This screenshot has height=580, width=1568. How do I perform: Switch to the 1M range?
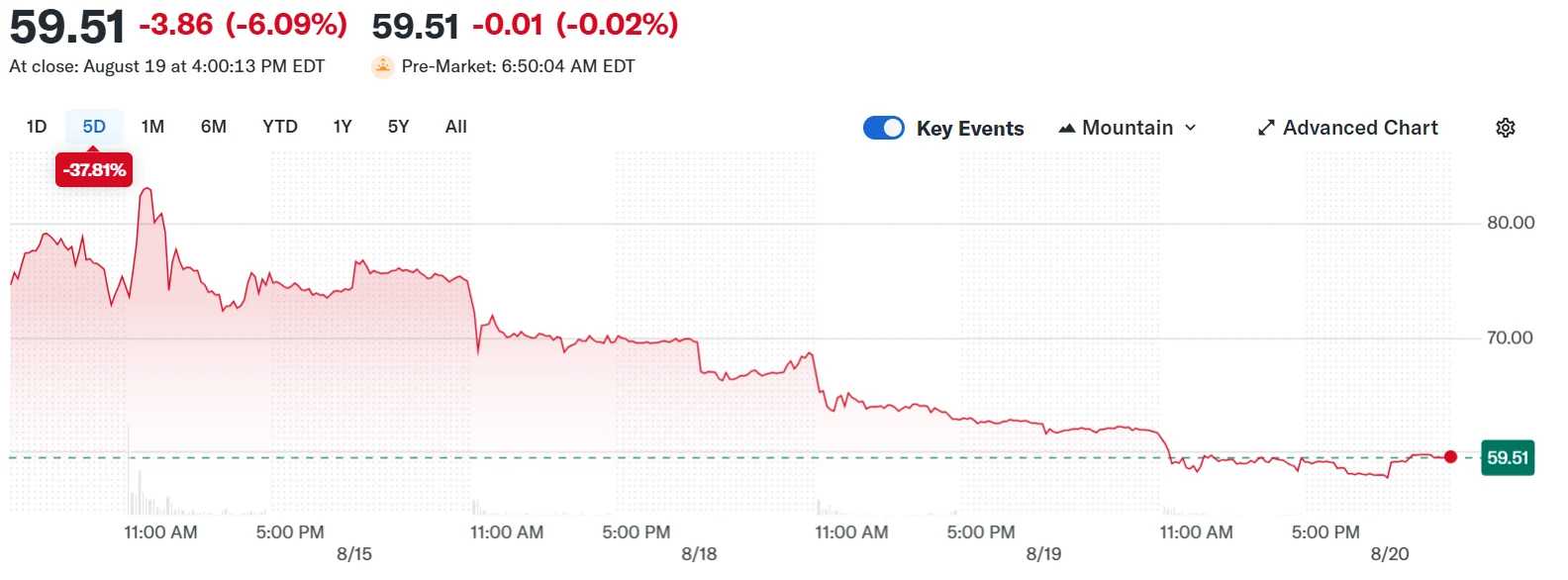pyautogui.click(x=152, y=127)
